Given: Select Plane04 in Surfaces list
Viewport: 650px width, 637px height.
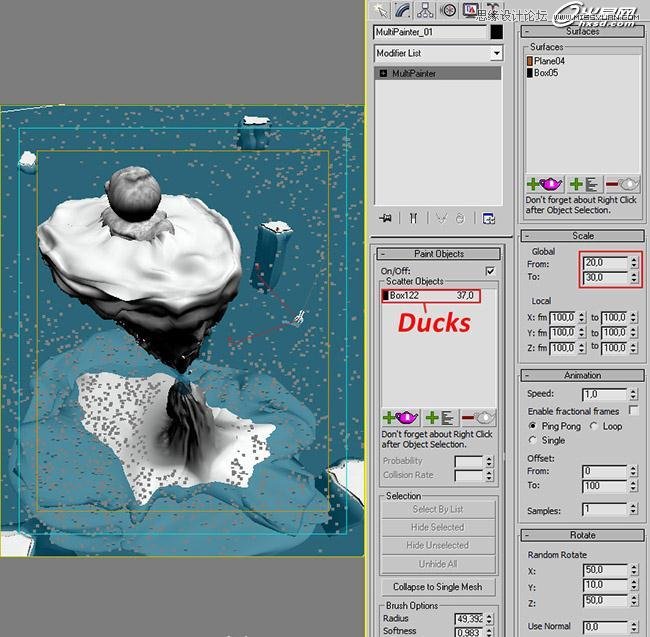Looking at the screenshot, I should tap(550, 61).
